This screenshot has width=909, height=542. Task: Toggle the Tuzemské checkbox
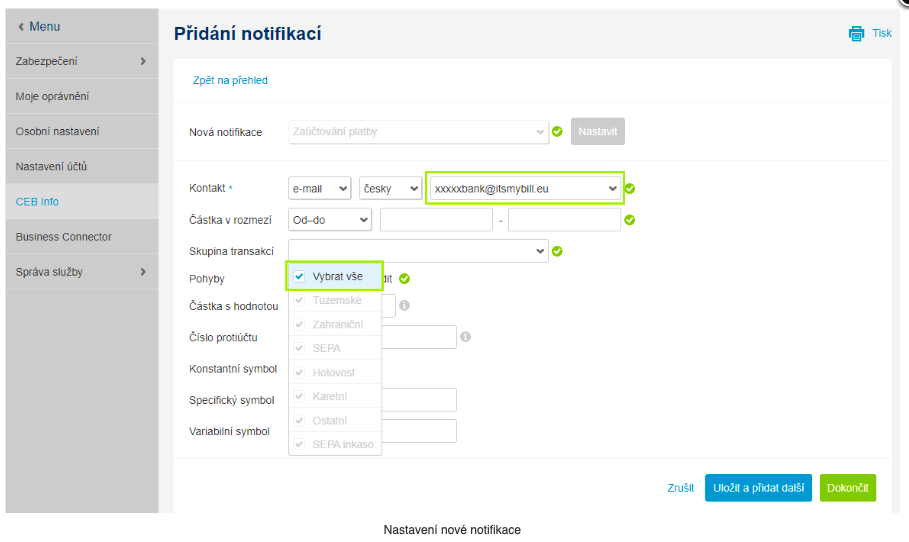[x=299, y=300]
